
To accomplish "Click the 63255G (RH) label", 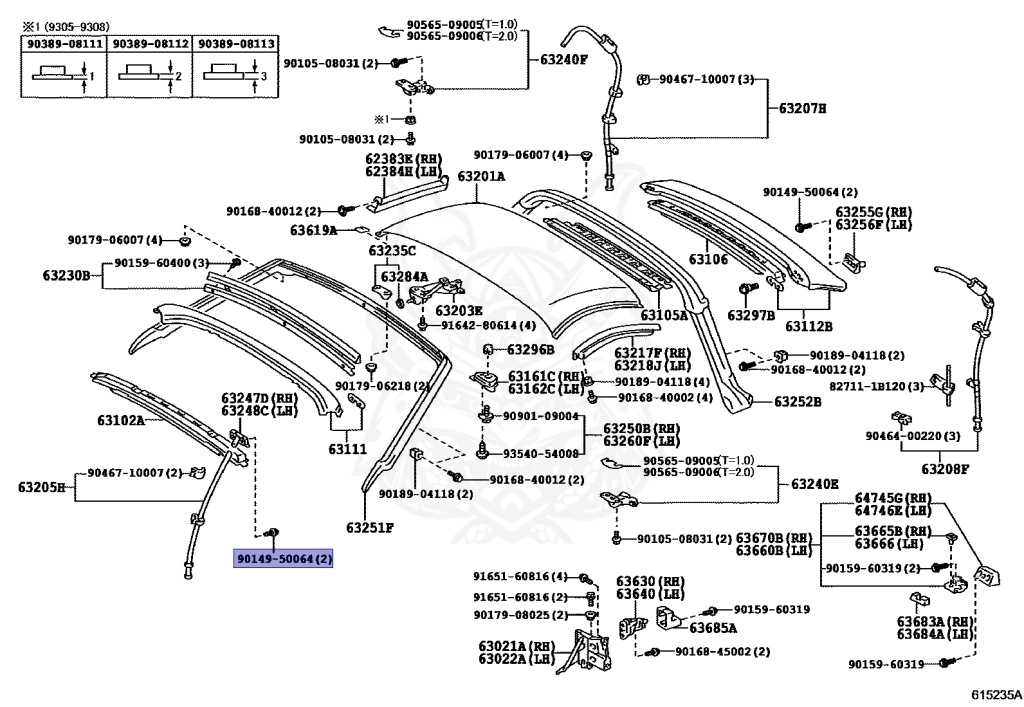I will pos(874,212).
